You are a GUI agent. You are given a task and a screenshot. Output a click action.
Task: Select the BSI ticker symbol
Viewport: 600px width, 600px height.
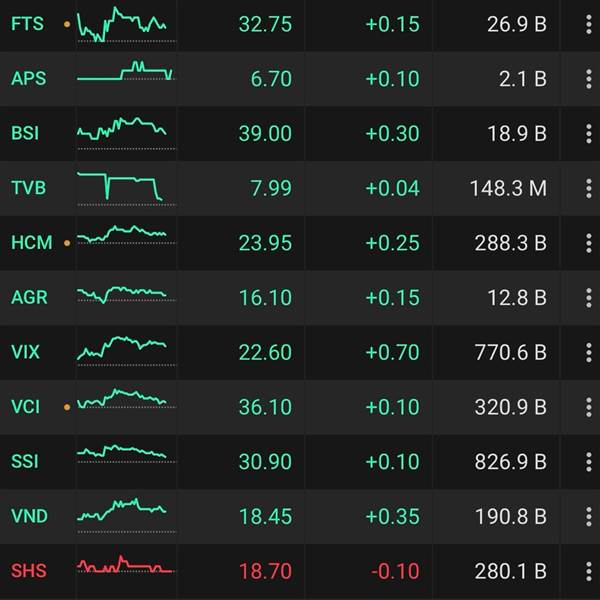(x=26, y=133)
